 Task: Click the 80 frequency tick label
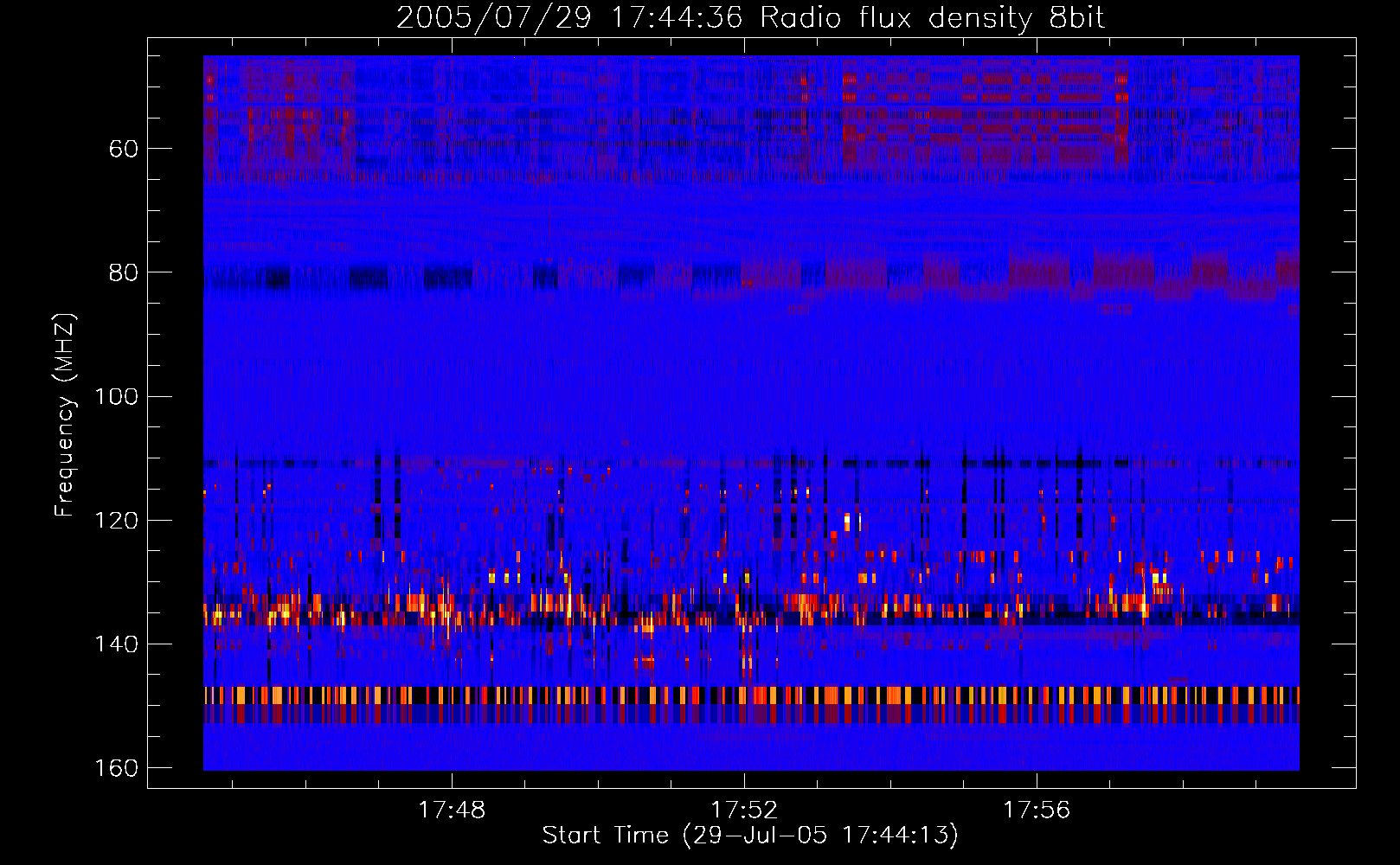124,272
